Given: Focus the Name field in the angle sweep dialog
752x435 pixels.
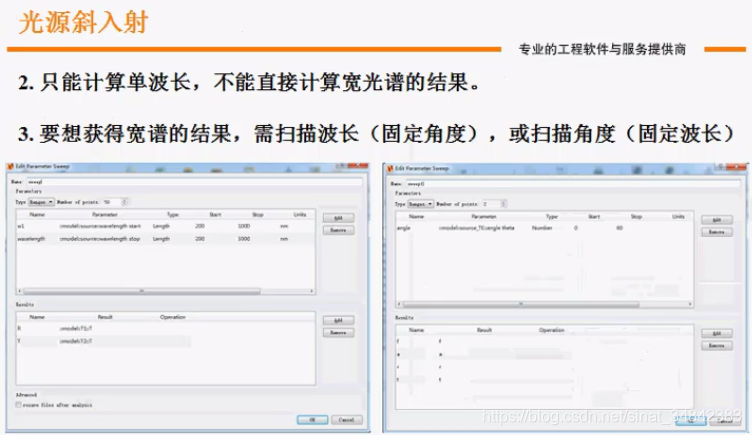Looking at the screenshot, I should 573,184.
